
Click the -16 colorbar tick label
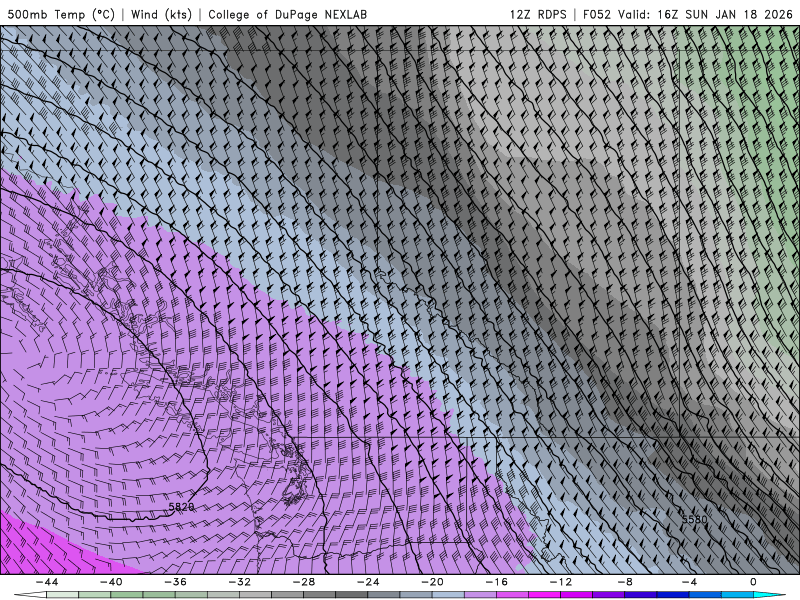click(x=496, y=582)
